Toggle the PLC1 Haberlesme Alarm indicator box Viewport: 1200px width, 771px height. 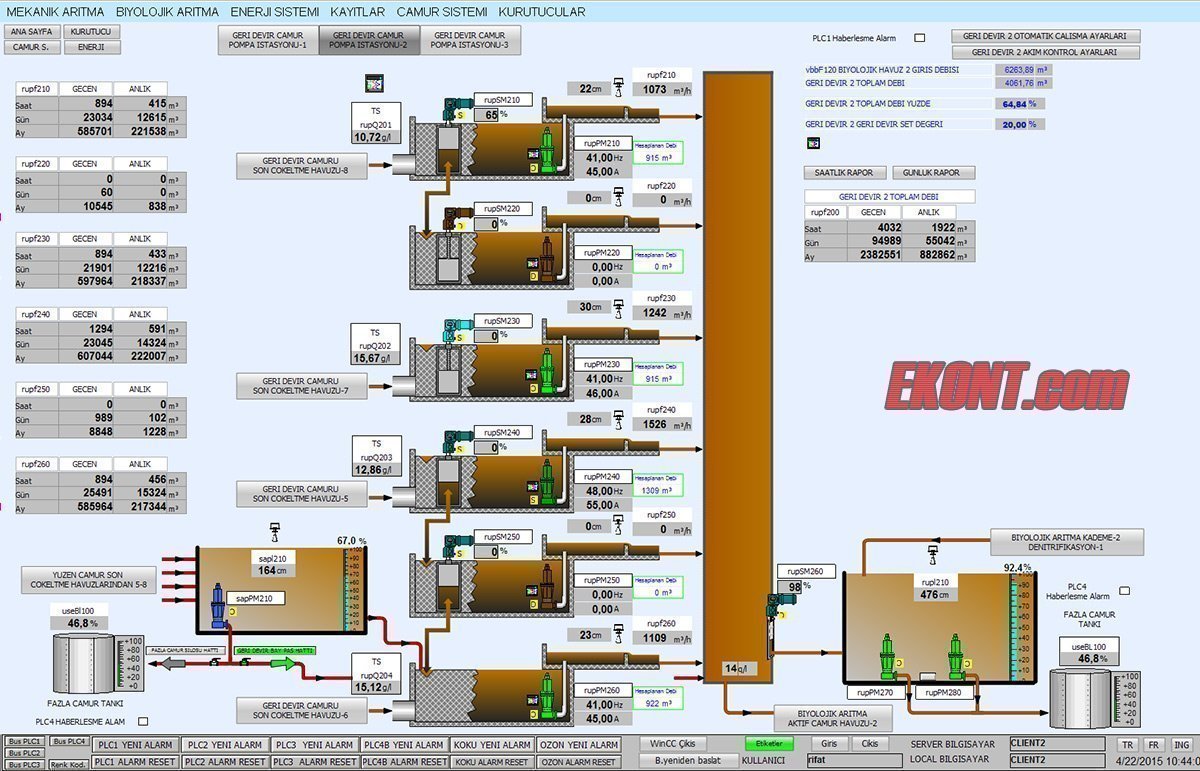(x=920, y=38)
